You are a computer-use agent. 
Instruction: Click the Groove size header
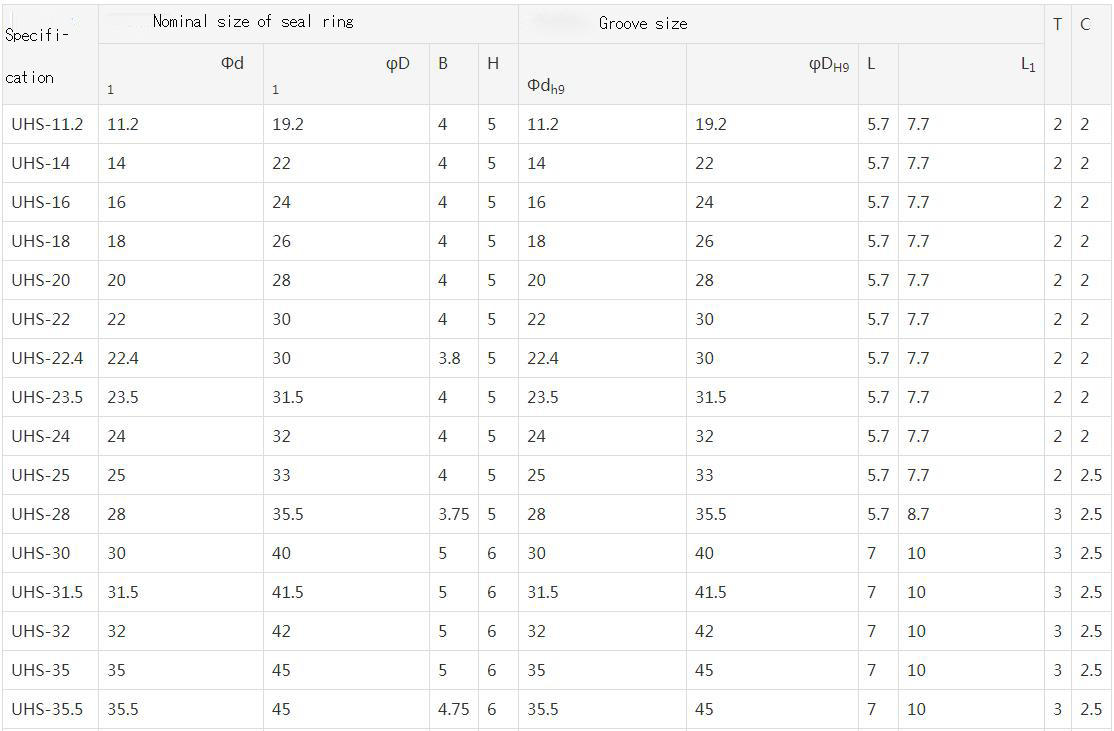click(643, 23)
